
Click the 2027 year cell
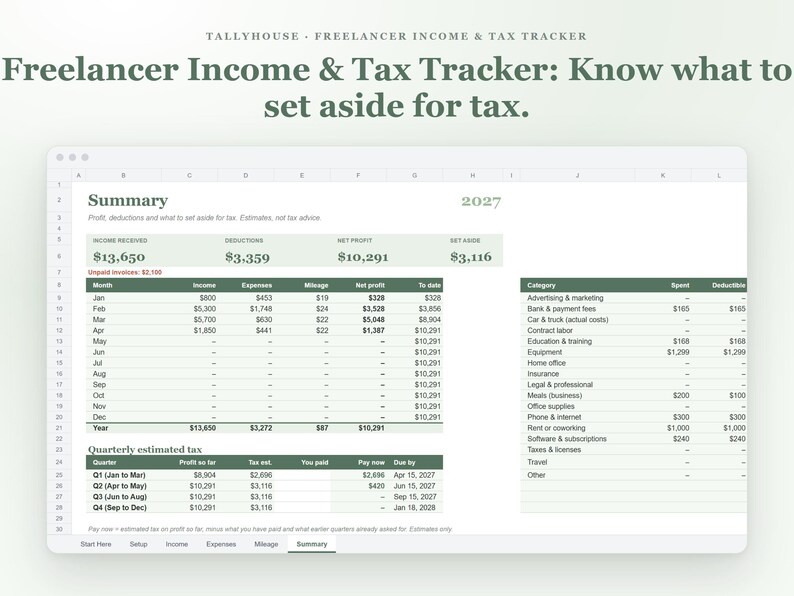pos(481,202)
